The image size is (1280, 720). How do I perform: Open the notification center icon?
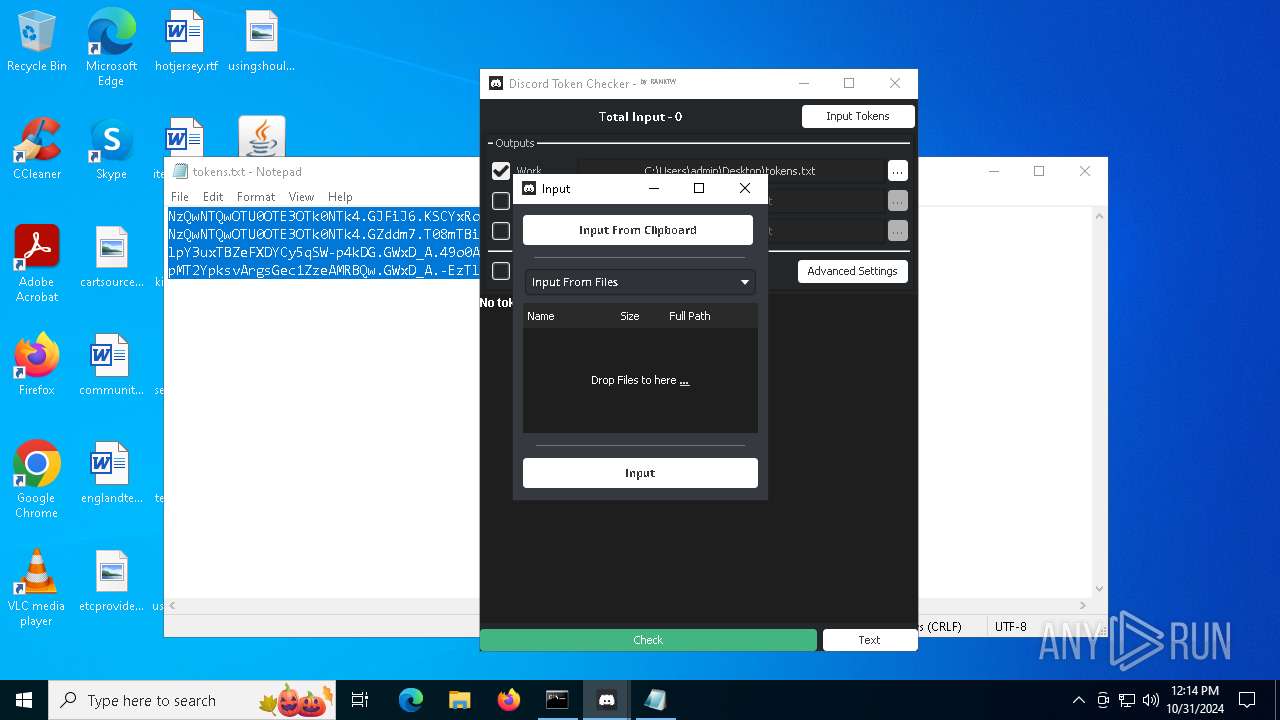[1247, 700]
